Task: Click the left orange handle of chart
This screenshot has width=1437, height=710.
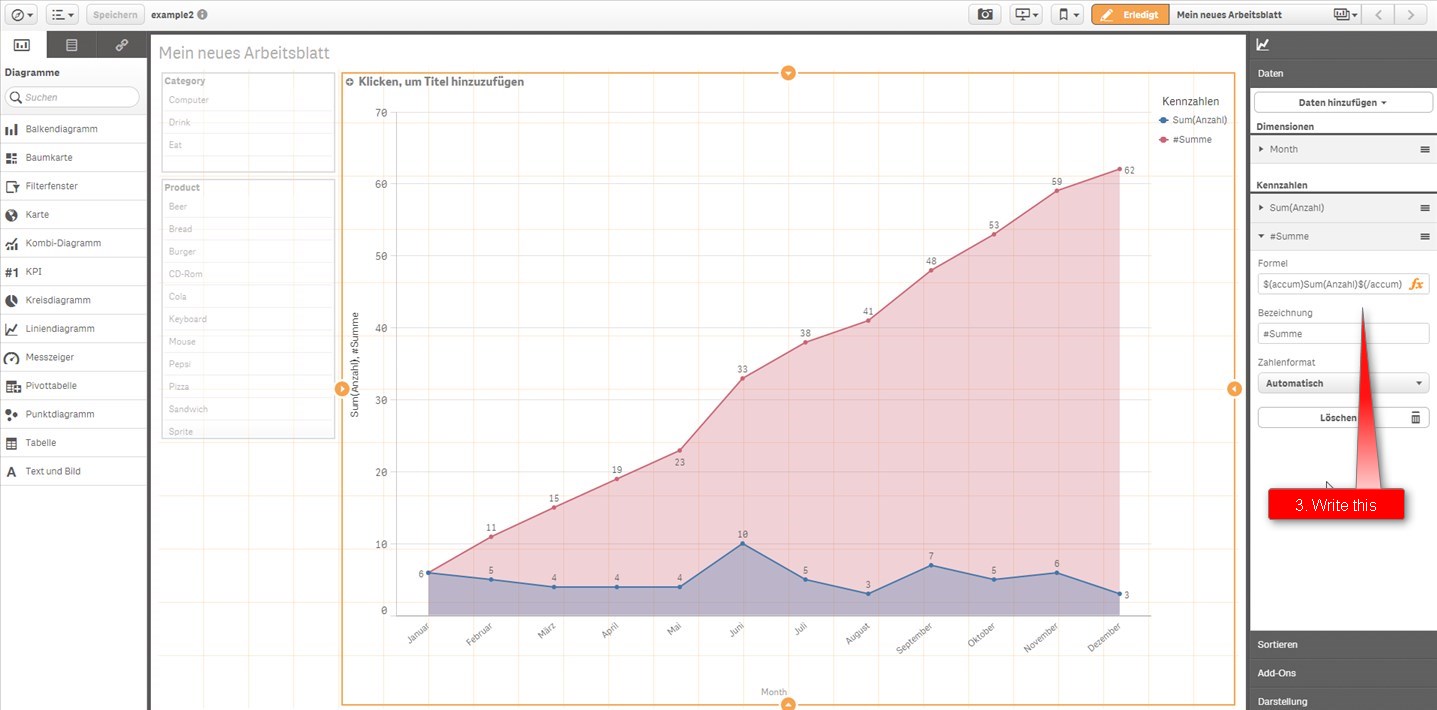Action: point(342,388)
